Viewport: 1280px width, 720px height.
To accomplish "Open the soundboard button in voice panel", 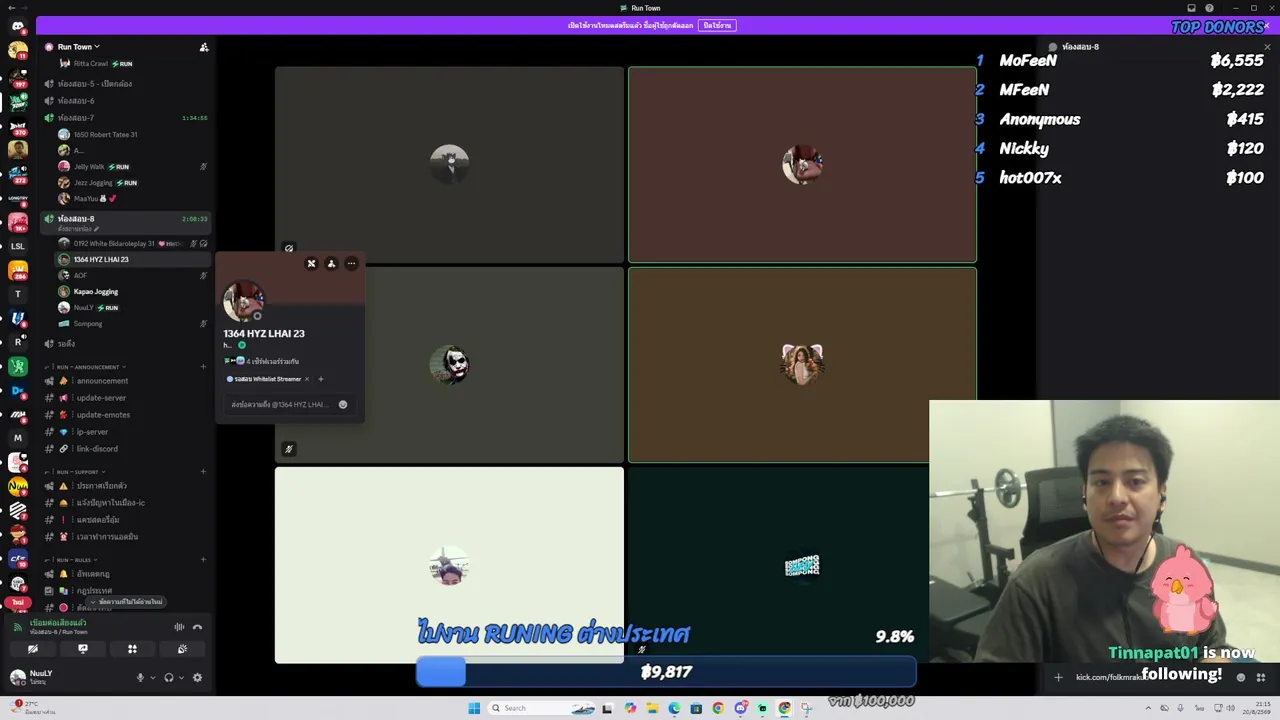I will (182, 649).
